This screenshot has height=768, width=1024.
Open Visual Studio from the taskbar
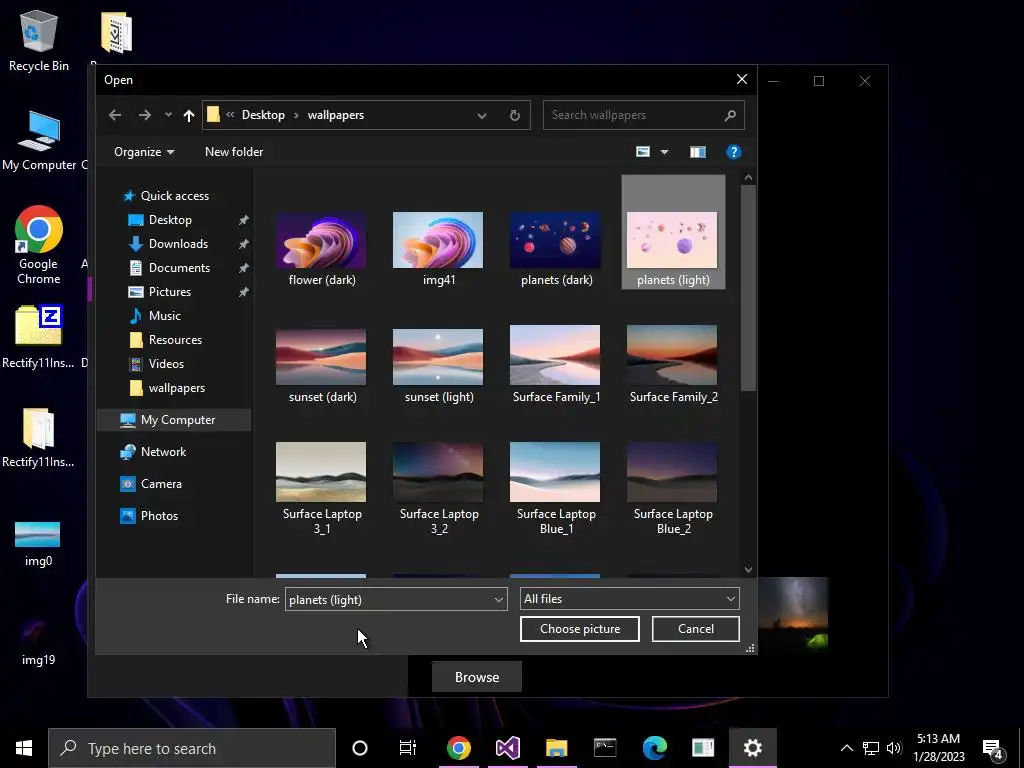[507, 748]
